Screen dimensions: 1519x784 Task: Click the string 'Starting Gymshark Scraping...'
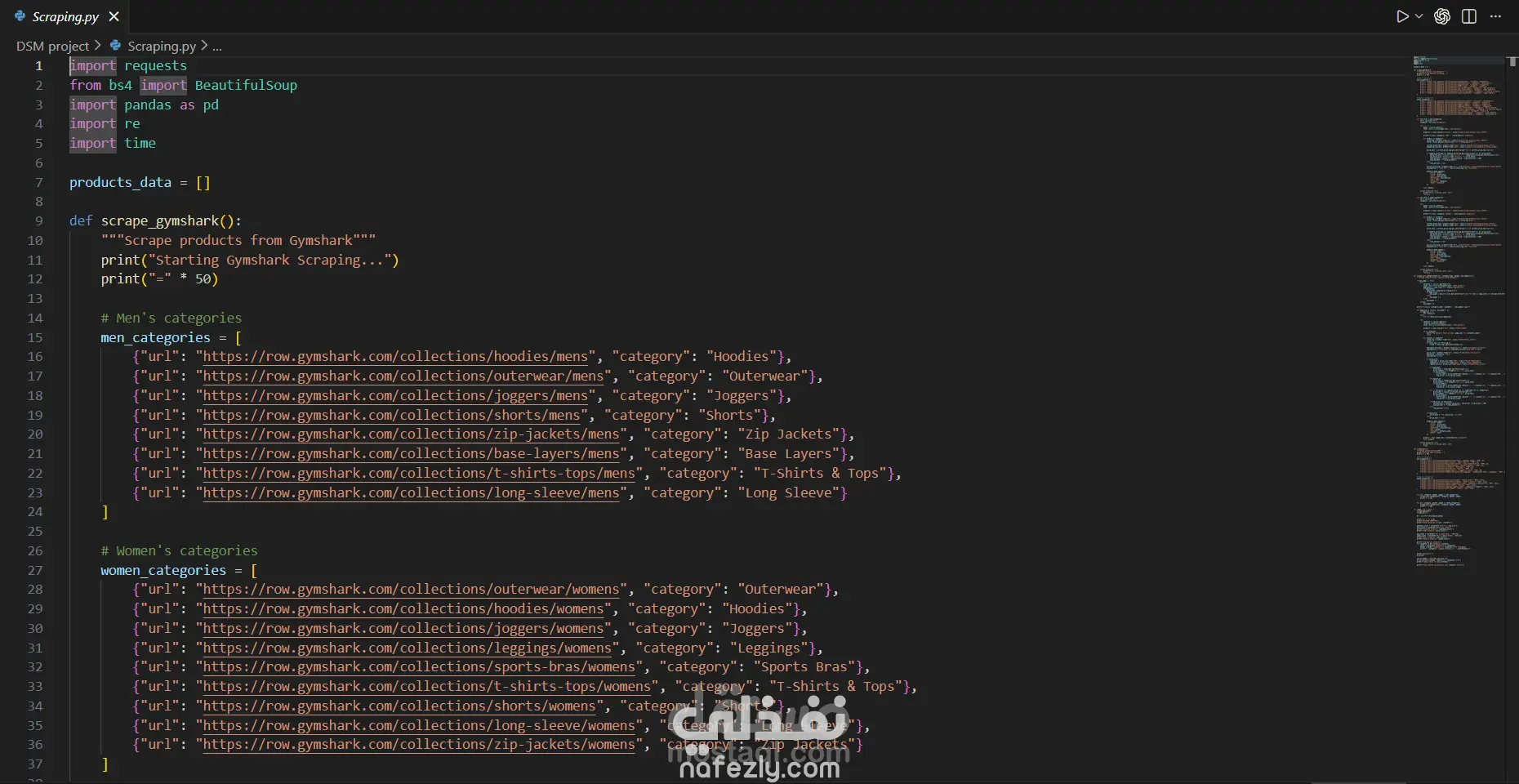[x=269, y=261]
